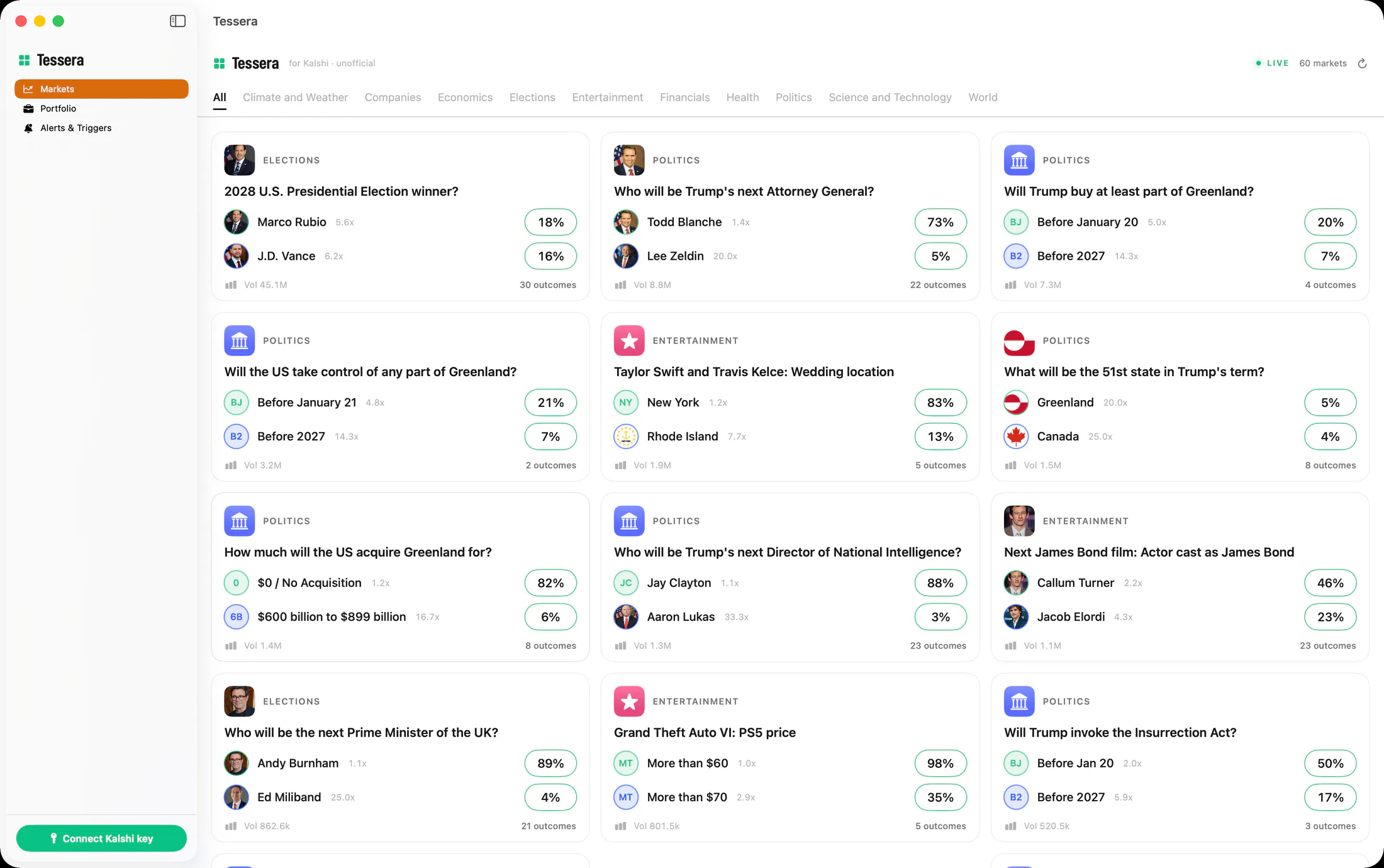Viewport: 1384px width, 868px height.
Task: Open the Science and Technology tab
Action: click(890, 97)
